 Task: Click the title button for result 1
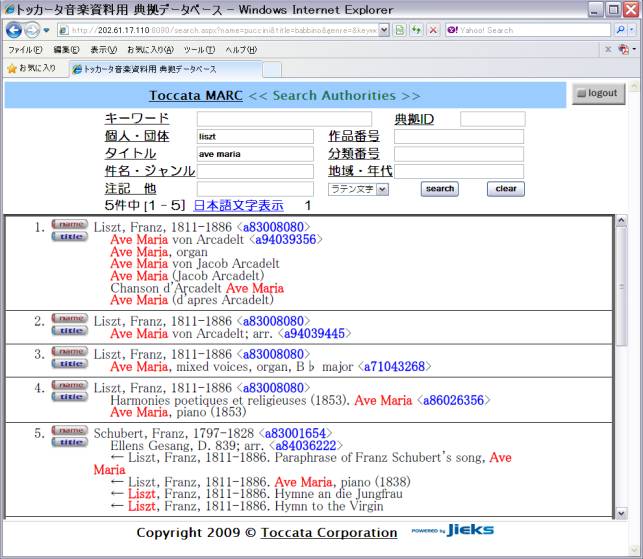click(70, 237)
